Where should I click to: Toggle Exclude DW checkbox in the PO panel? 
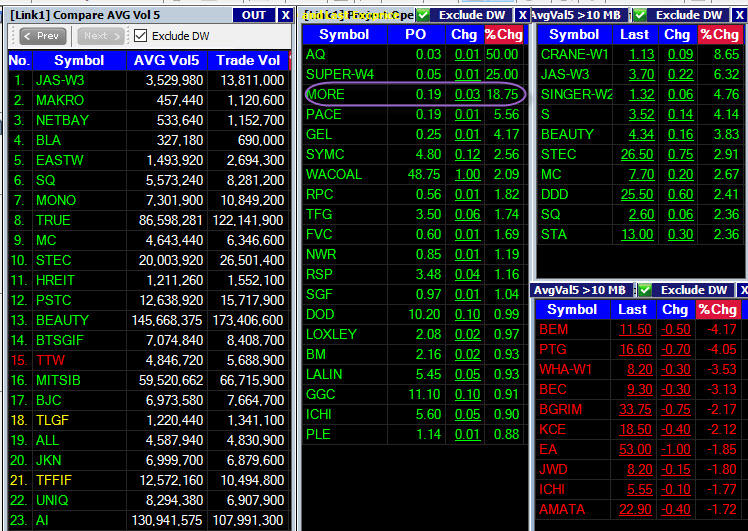(423, 15)
